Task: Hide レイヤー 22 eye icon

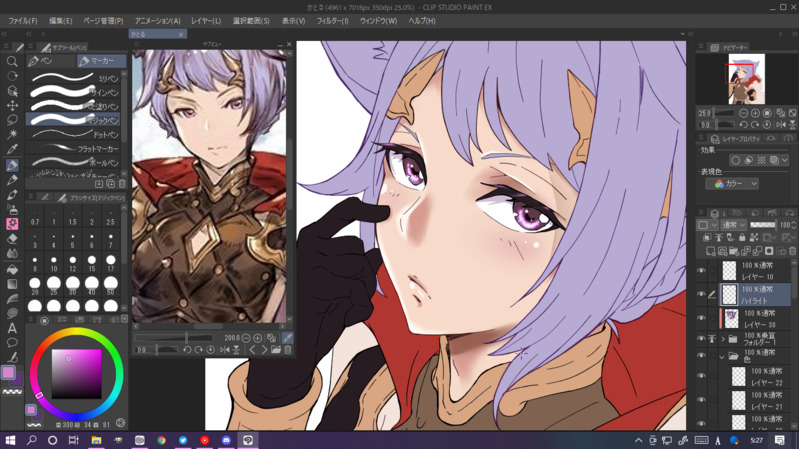Action: [701, 376]
